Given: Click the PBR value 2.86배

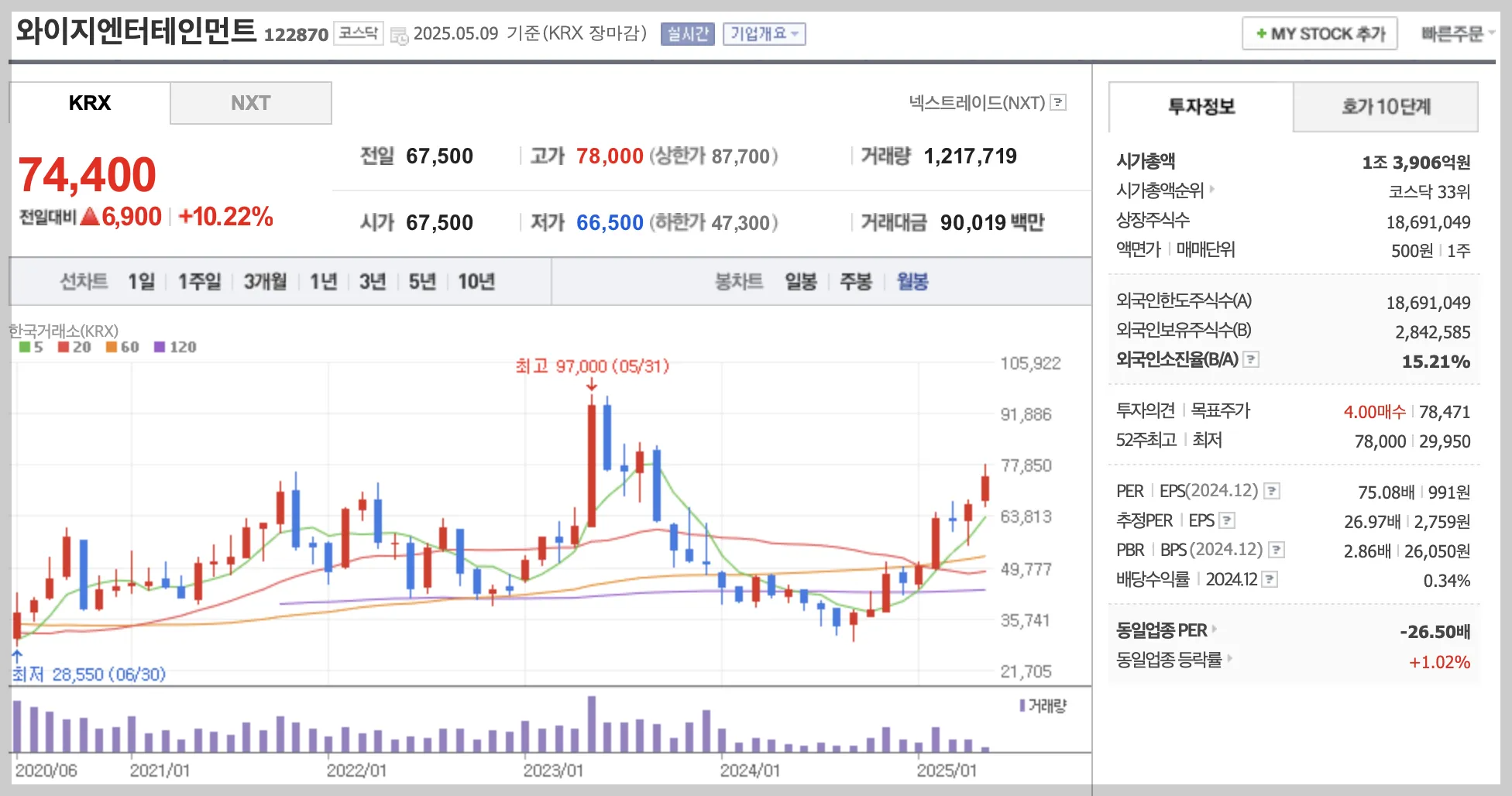Looking at the screenshot, I should pos(1368,551).
